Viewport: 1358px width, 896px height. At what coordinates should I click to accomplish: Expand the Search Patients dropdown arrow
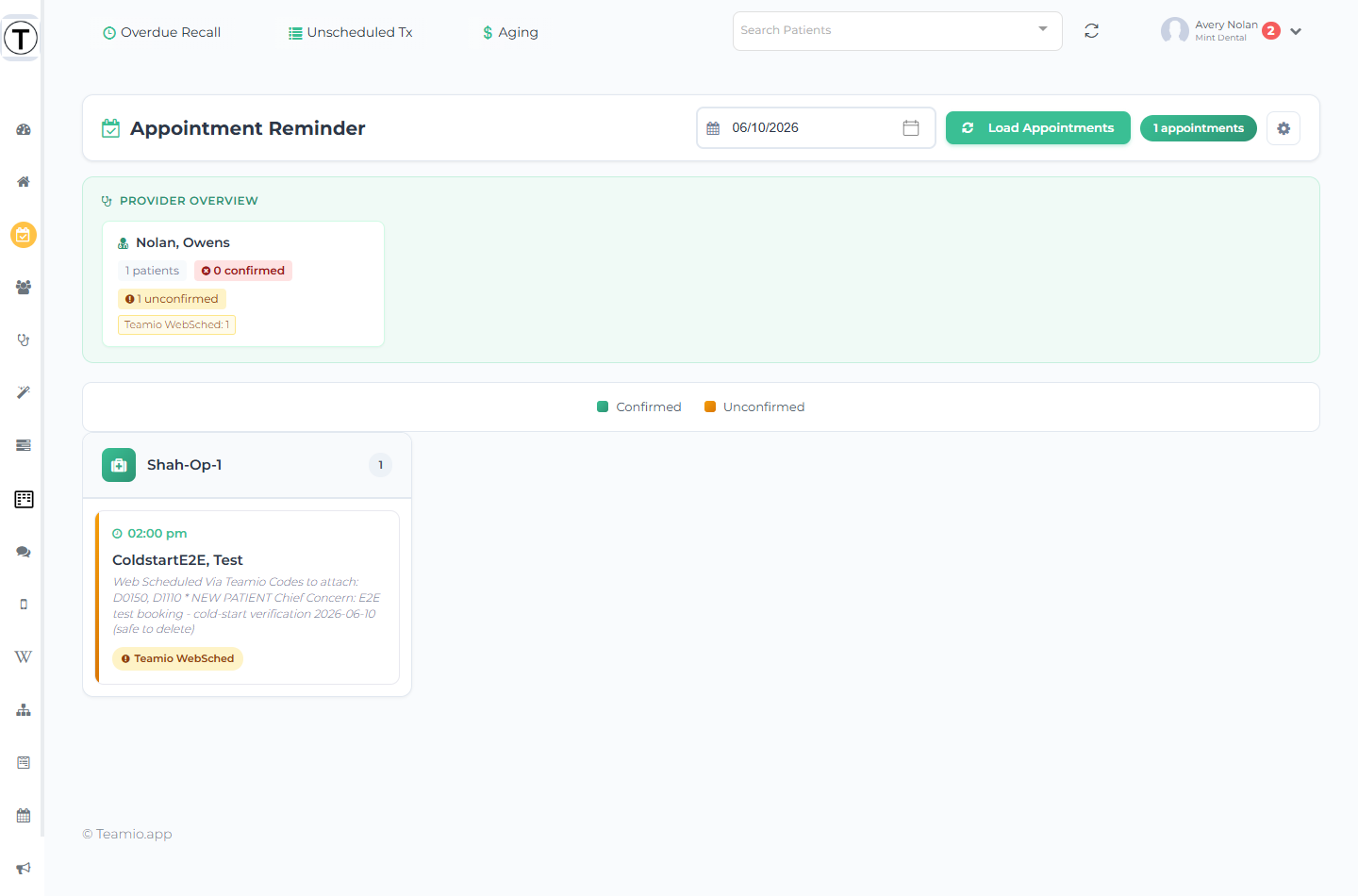pos(1043,29)
